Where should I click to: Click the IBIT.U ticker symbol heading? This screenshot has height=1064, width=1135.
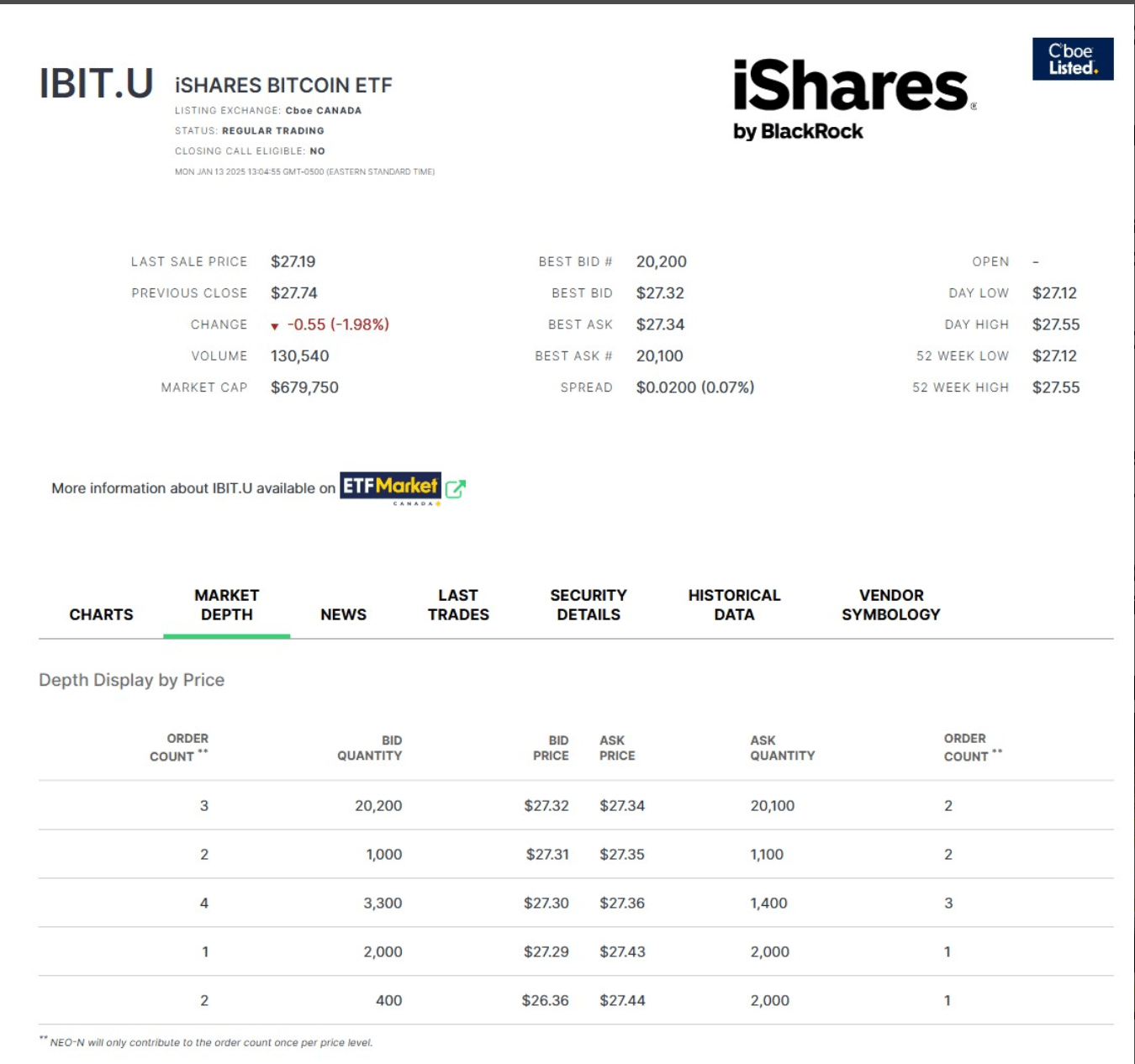coord(96,83)
